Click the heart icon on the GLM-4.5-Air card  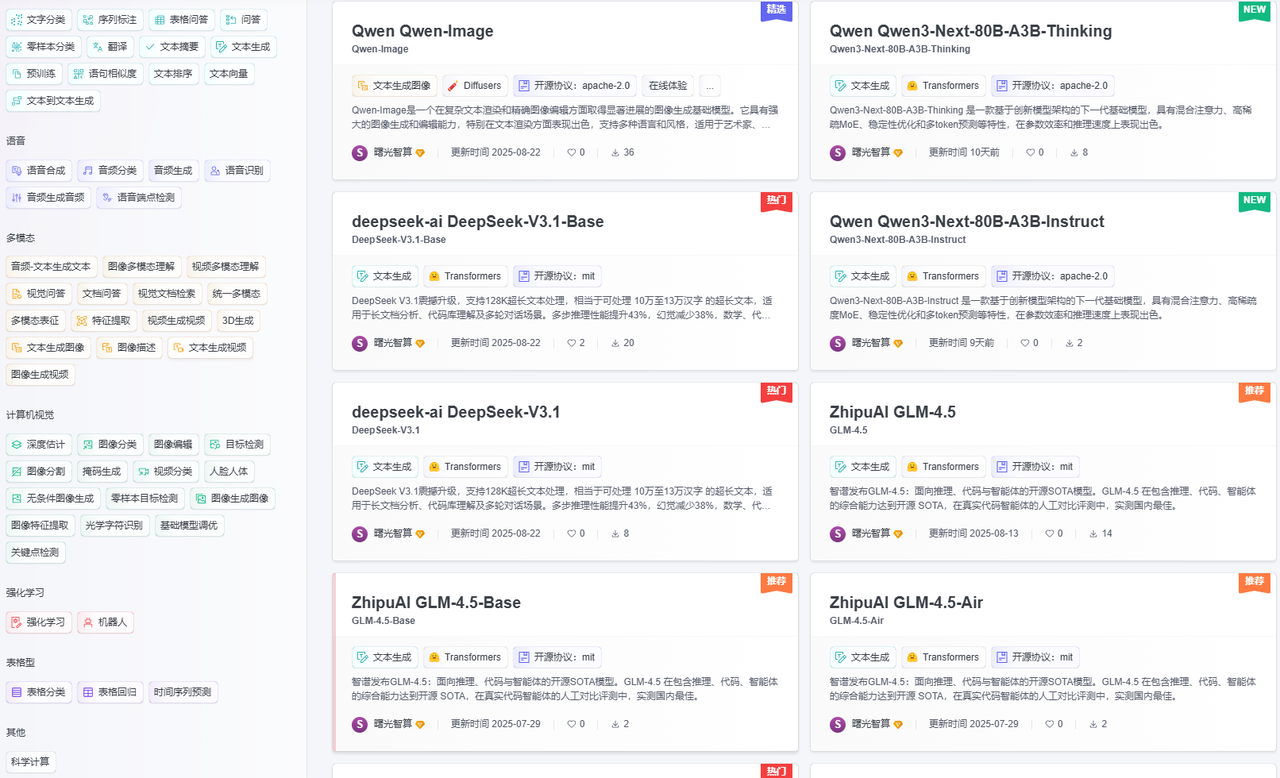[x=1050, y=724]
